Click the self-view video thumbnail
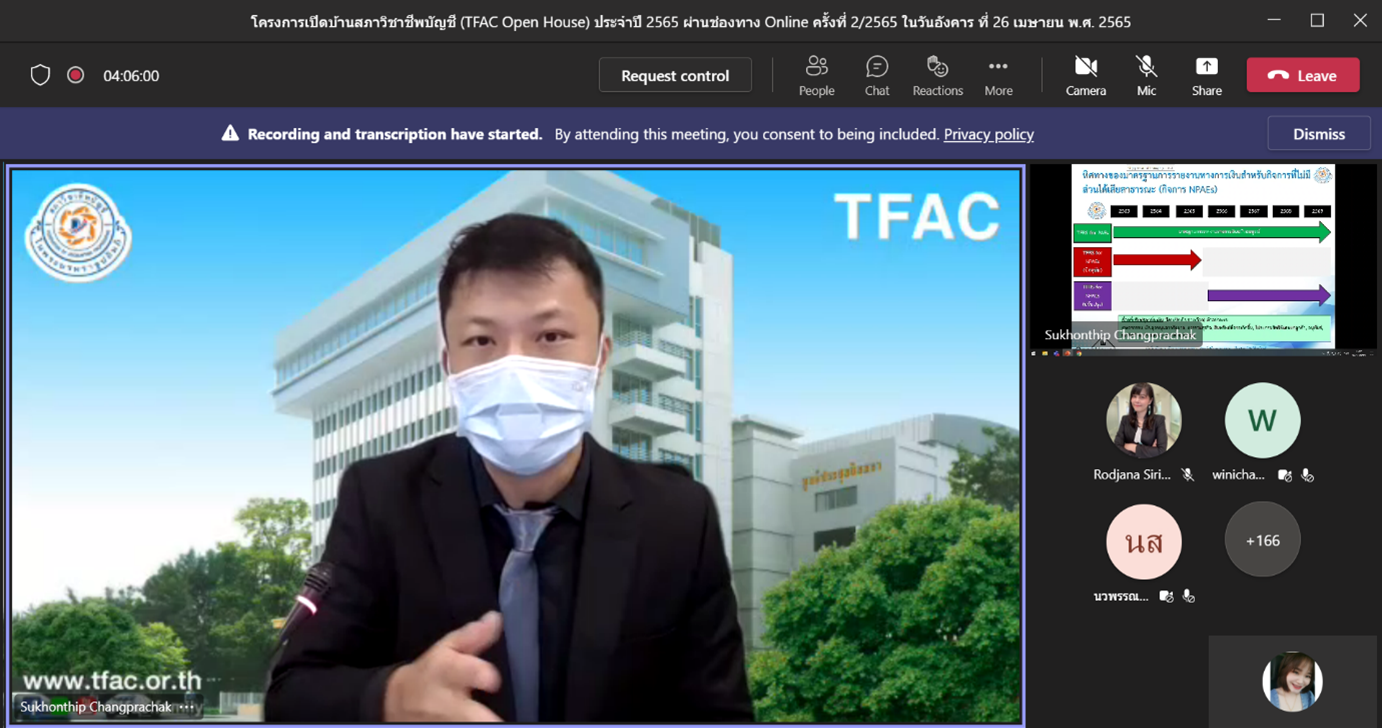This screenshot has height=728, width=1382. coord(1293,681)
